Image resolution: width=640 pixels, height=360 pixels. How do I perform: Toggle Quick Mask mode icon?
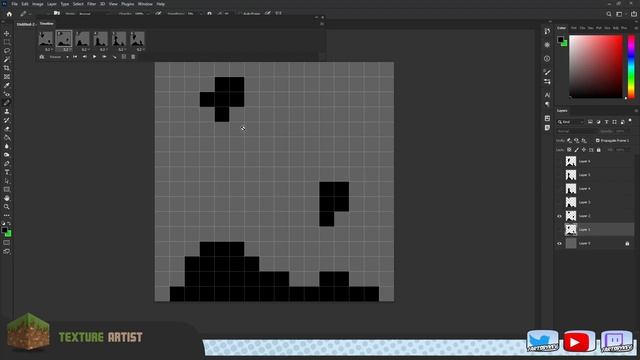pyautogui.click(x=7, y=242)
